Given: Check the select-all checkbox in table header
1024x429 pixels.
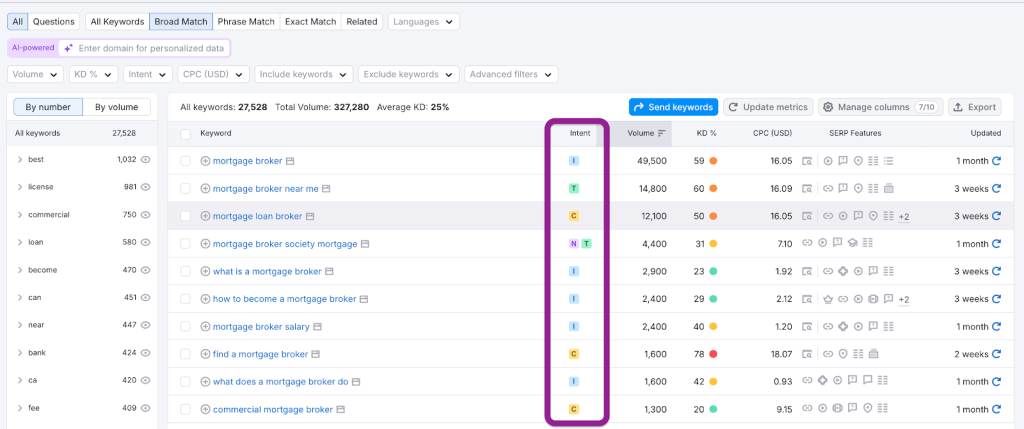Looking at the screenshot, I should 185,133.
